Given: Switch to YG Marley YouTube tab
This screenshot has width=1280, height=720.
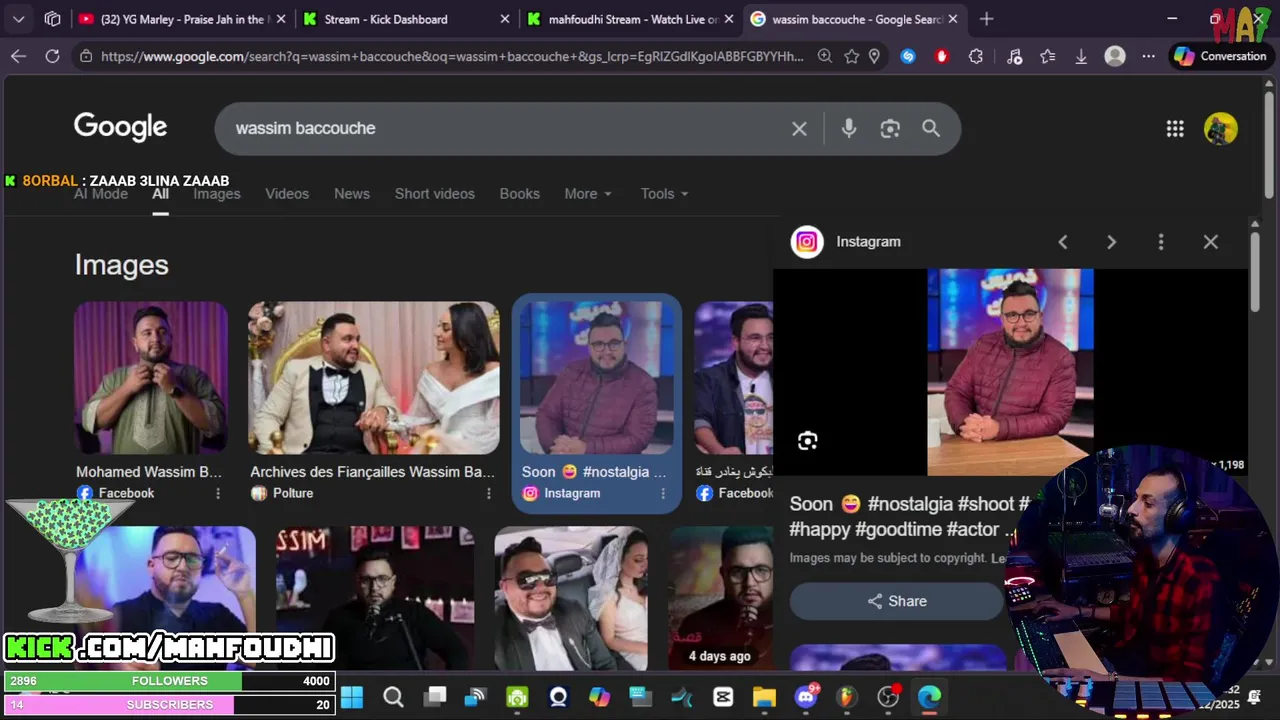Looking at the screenshot, I should click(182, 19).
